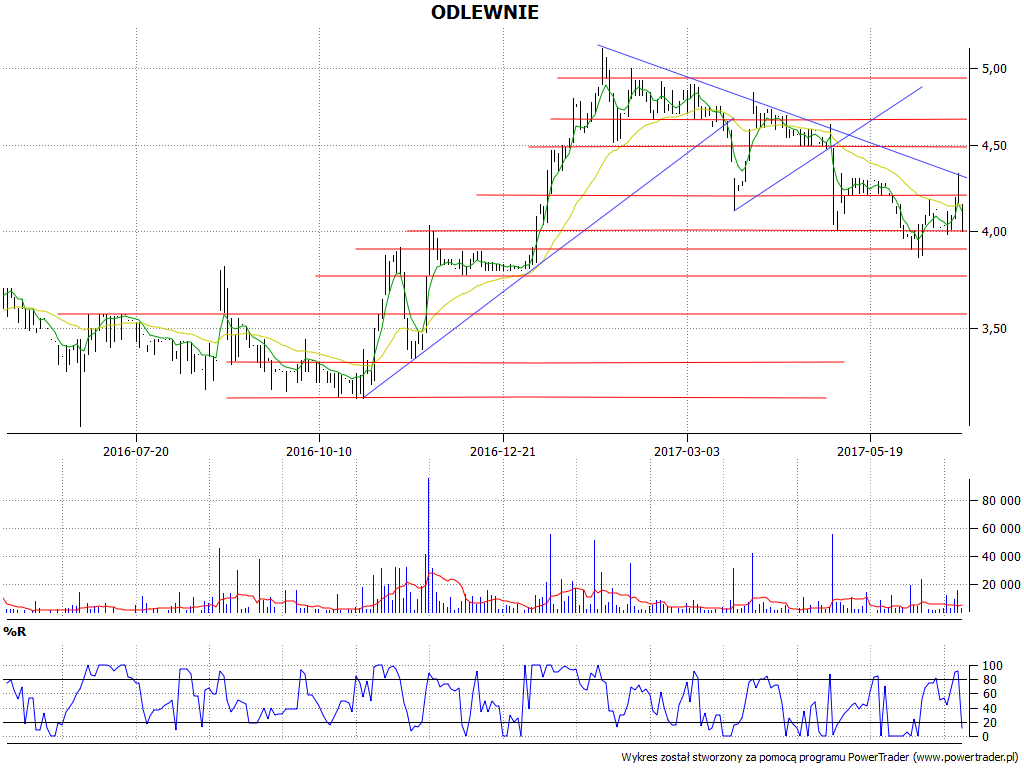Click the price peak candle above 5,00

click(602, 67)
